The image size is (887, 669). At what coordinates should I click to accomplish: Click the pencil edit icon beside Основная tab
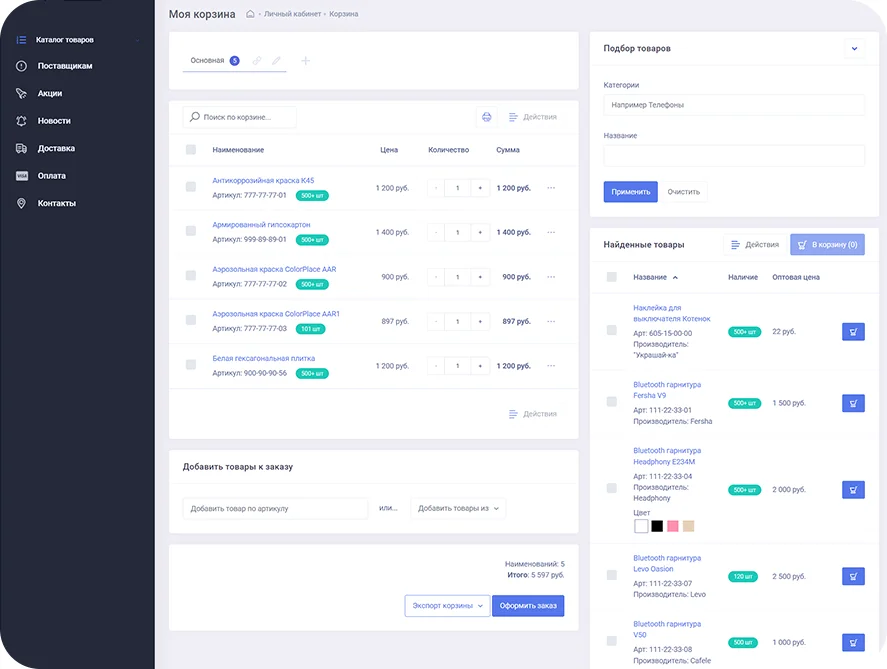click(x=276, y=61)
